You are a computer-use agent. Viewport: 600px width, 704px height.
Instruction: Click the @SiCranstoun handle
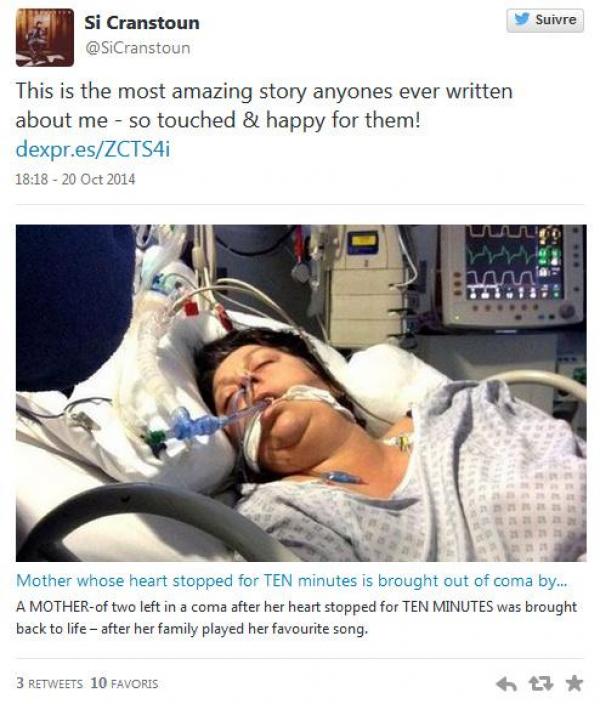pos(137,48)
